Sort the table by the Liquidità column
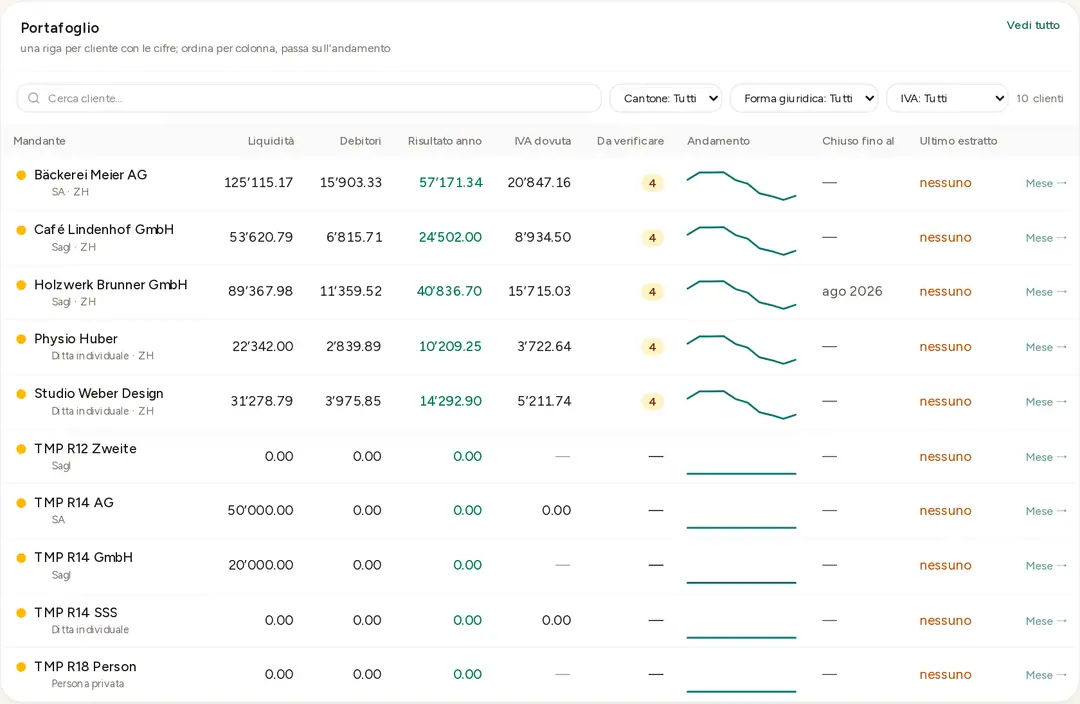Screen dimensions: 1080x704 point(271,141)
